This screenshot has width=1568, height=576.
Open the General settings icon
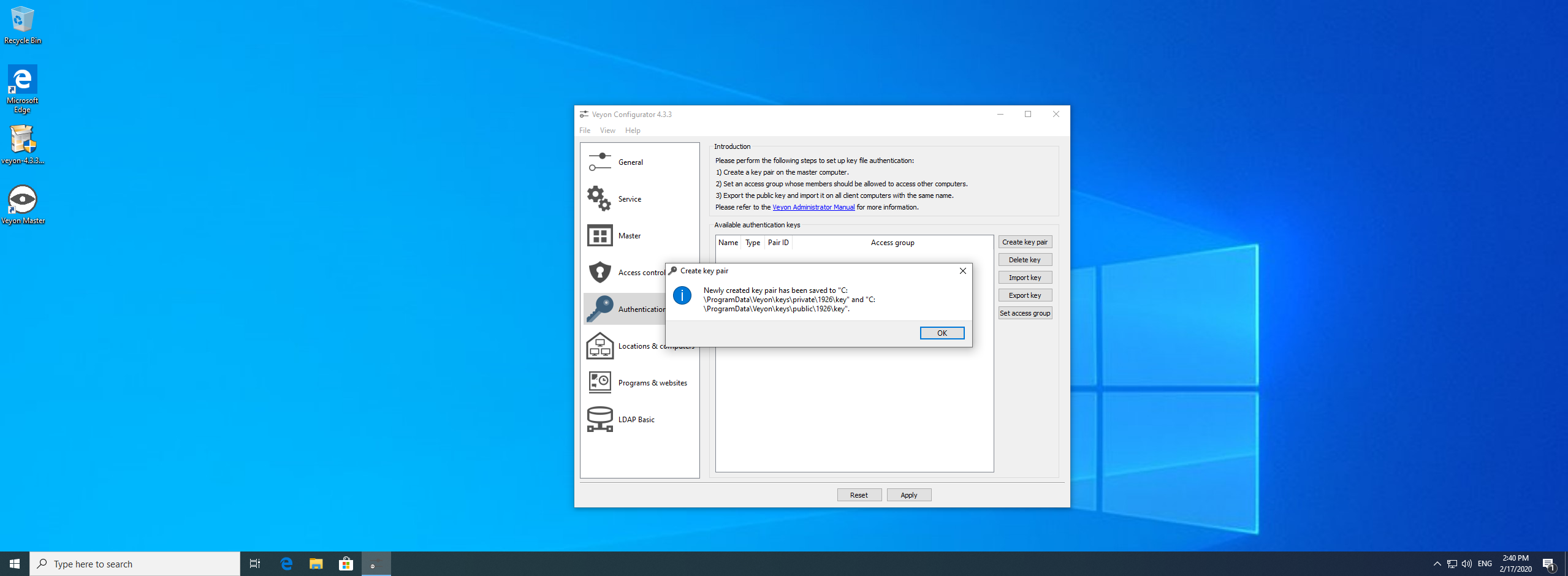pyautogui.click(x=599, y=162)
